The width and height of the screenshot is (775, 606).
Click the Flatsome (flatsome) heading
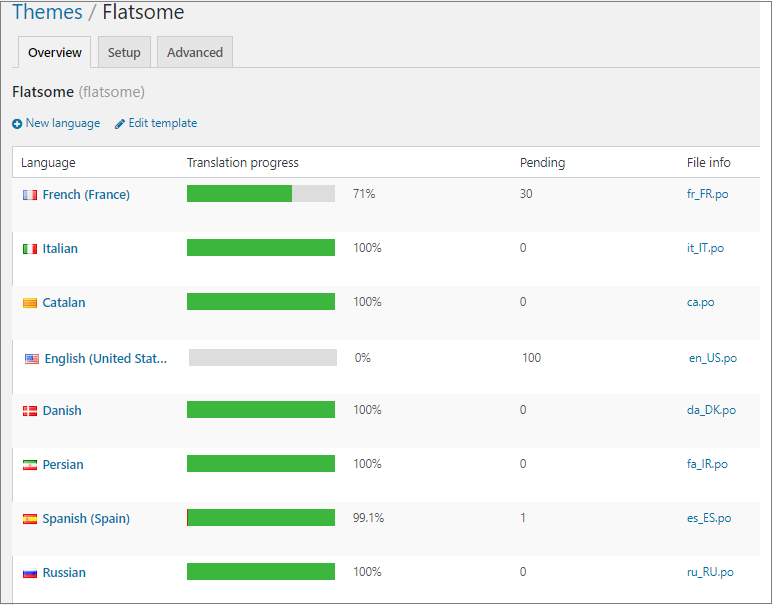78,92
